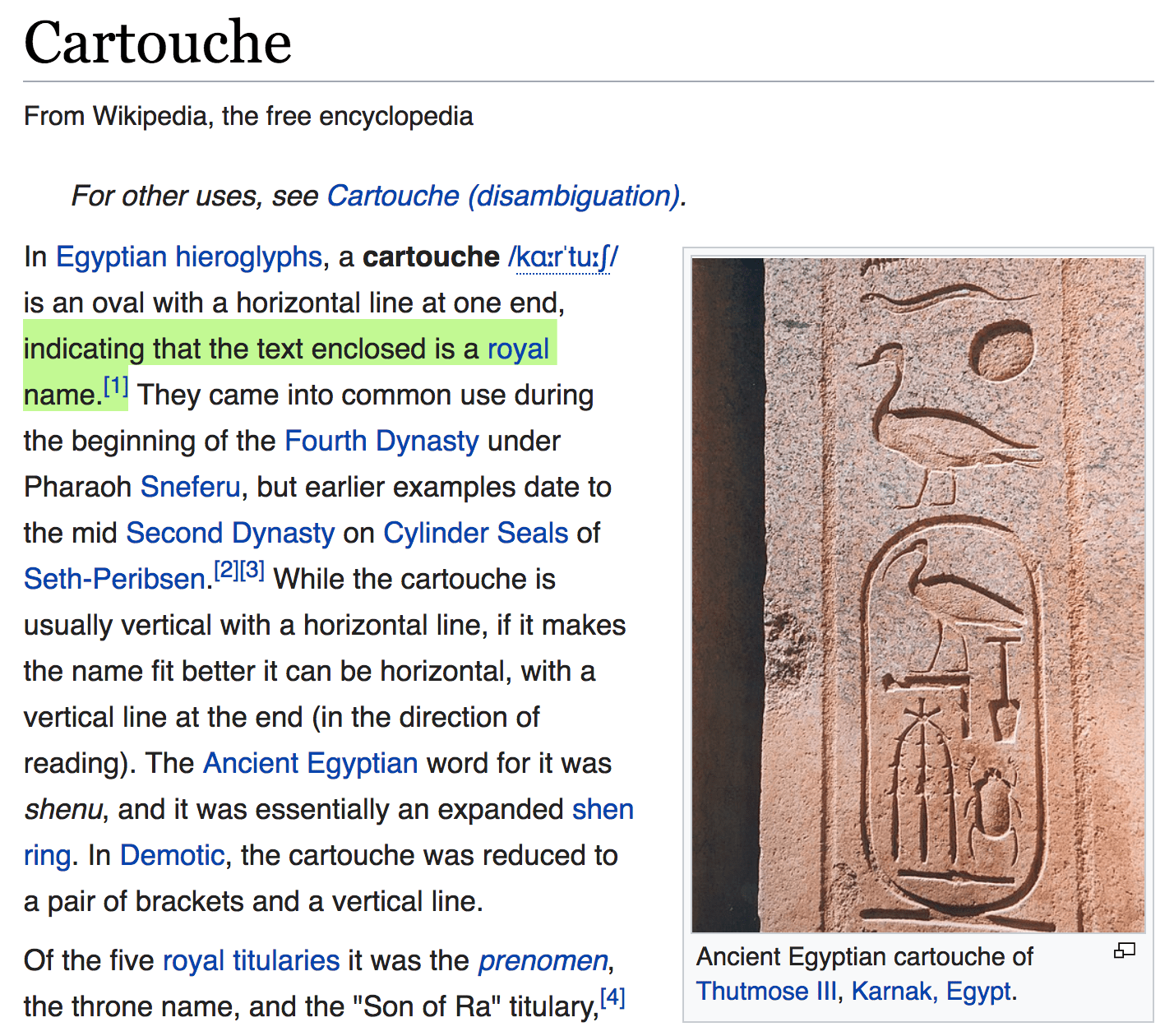The width and height of the screenshot is (1174, 1036).
Task: Click the pronunciation guide link
Action: 563,257
